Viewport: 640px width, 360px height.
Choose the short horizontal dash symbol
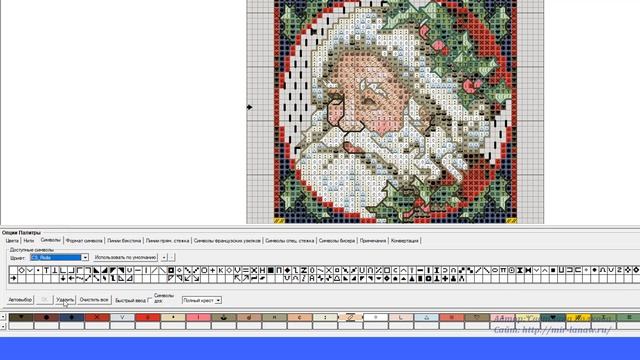click(x=138, y=270)
